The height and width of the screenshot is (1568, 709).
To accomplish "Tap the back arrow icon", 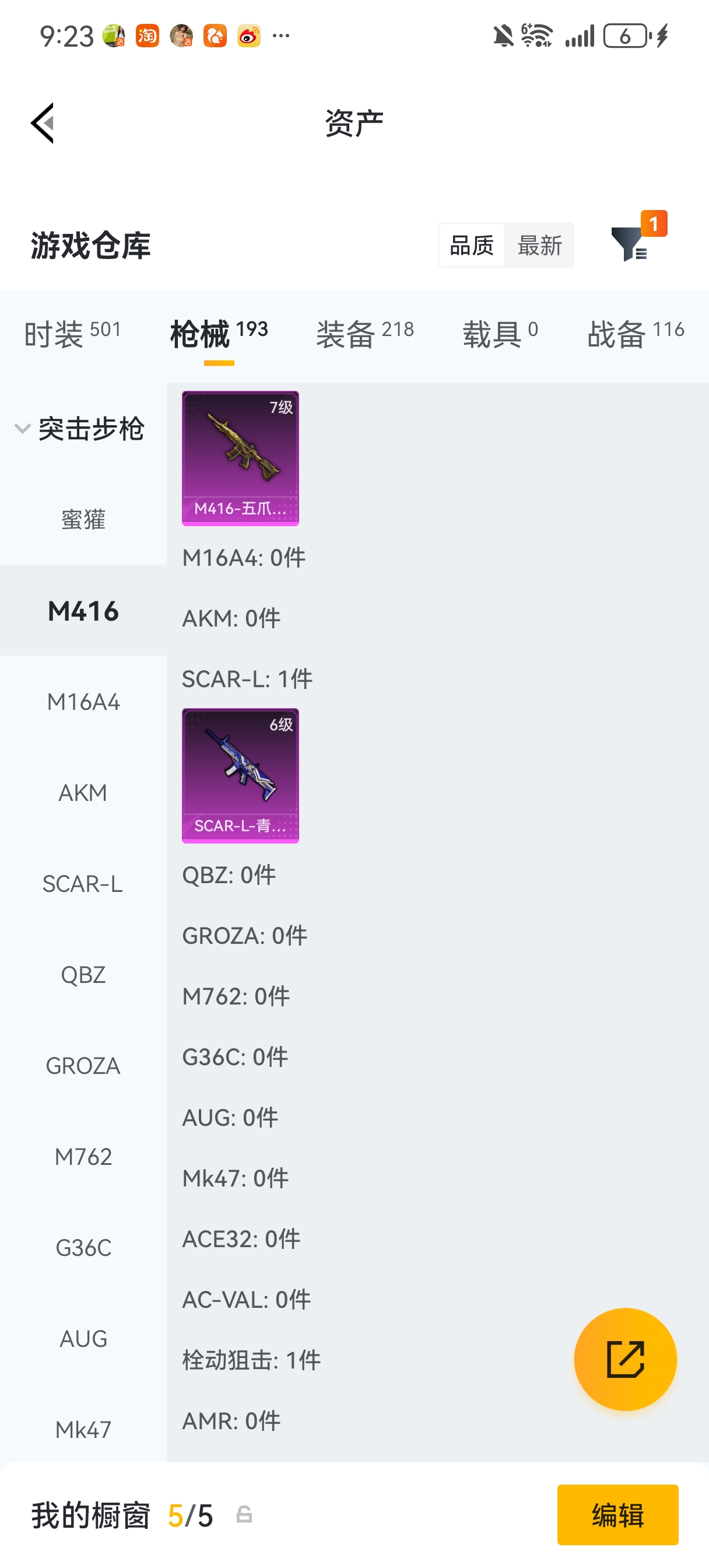I will (43, 123).
